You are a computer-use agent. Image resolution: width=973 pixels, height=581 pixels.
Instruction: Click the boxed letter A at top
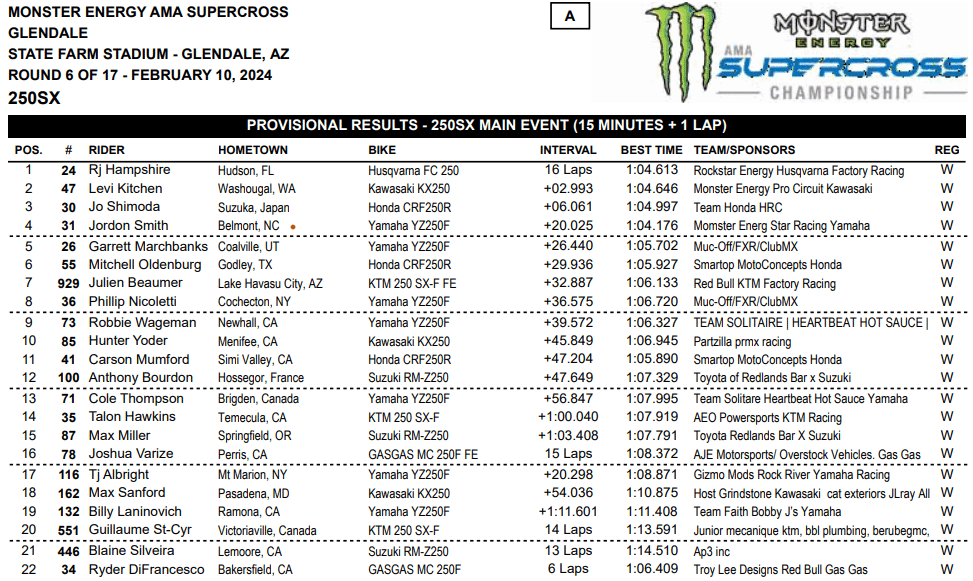point(570,16)
